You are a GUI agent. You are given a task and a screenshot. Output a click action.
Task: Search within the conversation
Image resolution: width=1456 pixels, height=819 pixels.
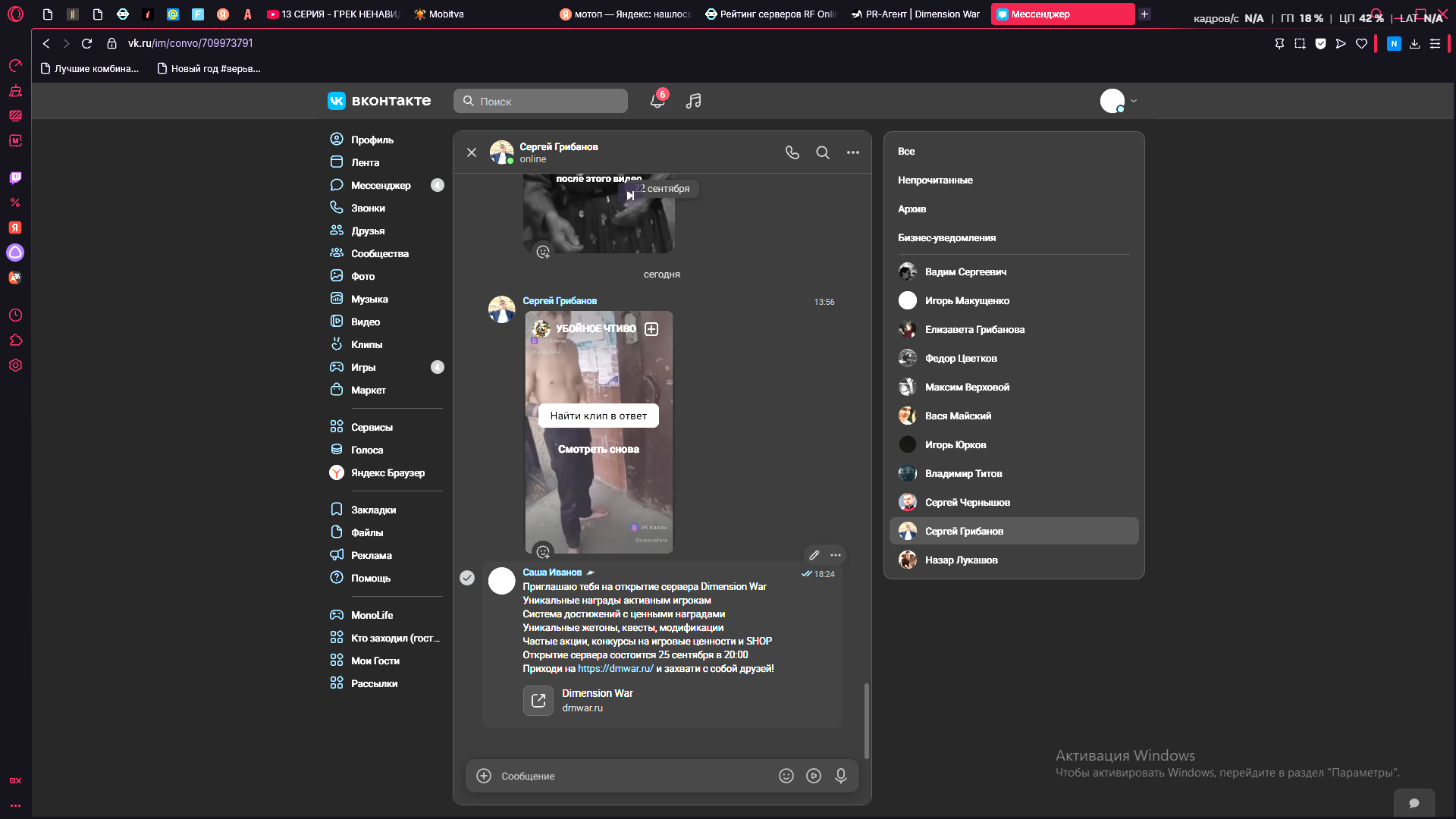(x=823, y=152)
